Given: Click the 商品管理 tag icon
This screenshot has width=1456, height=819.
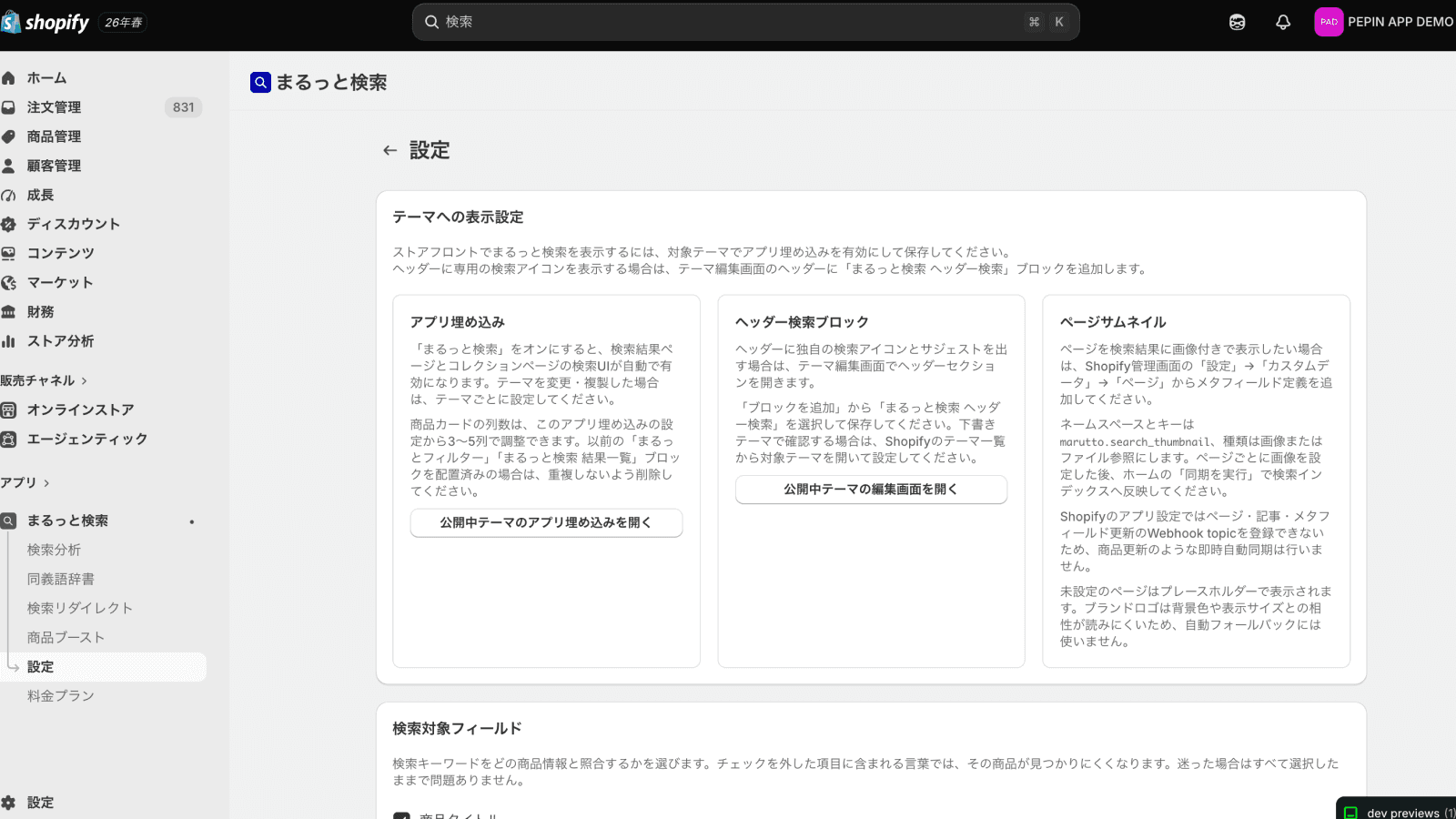Looking at the screenshot, I should point(9,136).
